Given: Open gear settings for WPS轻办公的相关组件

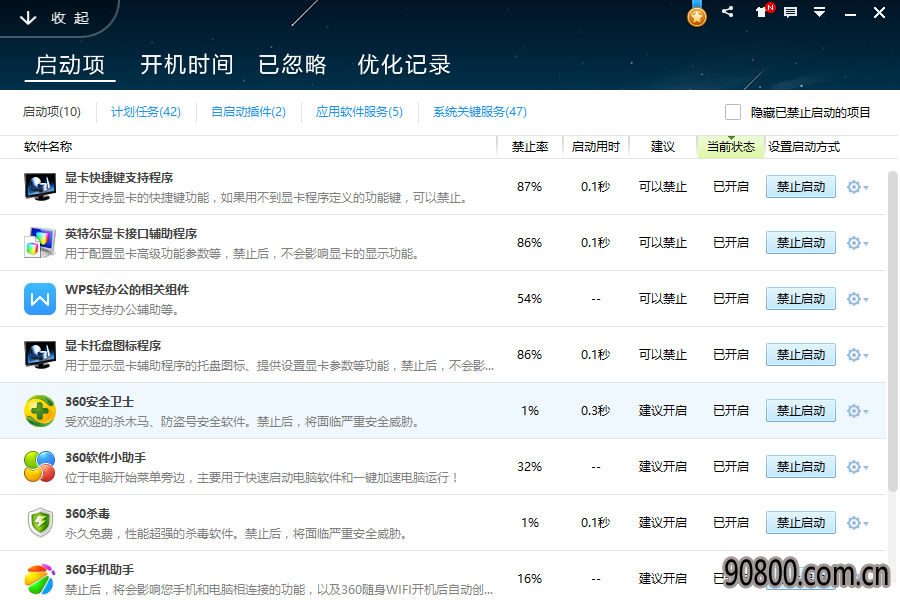Looking at the screenshot, I should (x=858, y=299).
